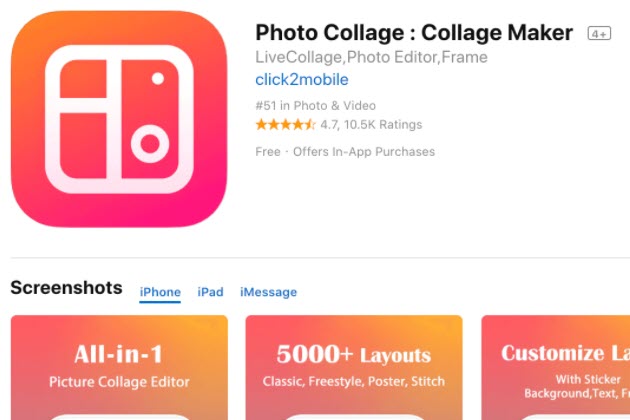Open the 5000+ Layouts screenshot
Image resolution: width=630 pixels, height=420 pixels.
354,367
